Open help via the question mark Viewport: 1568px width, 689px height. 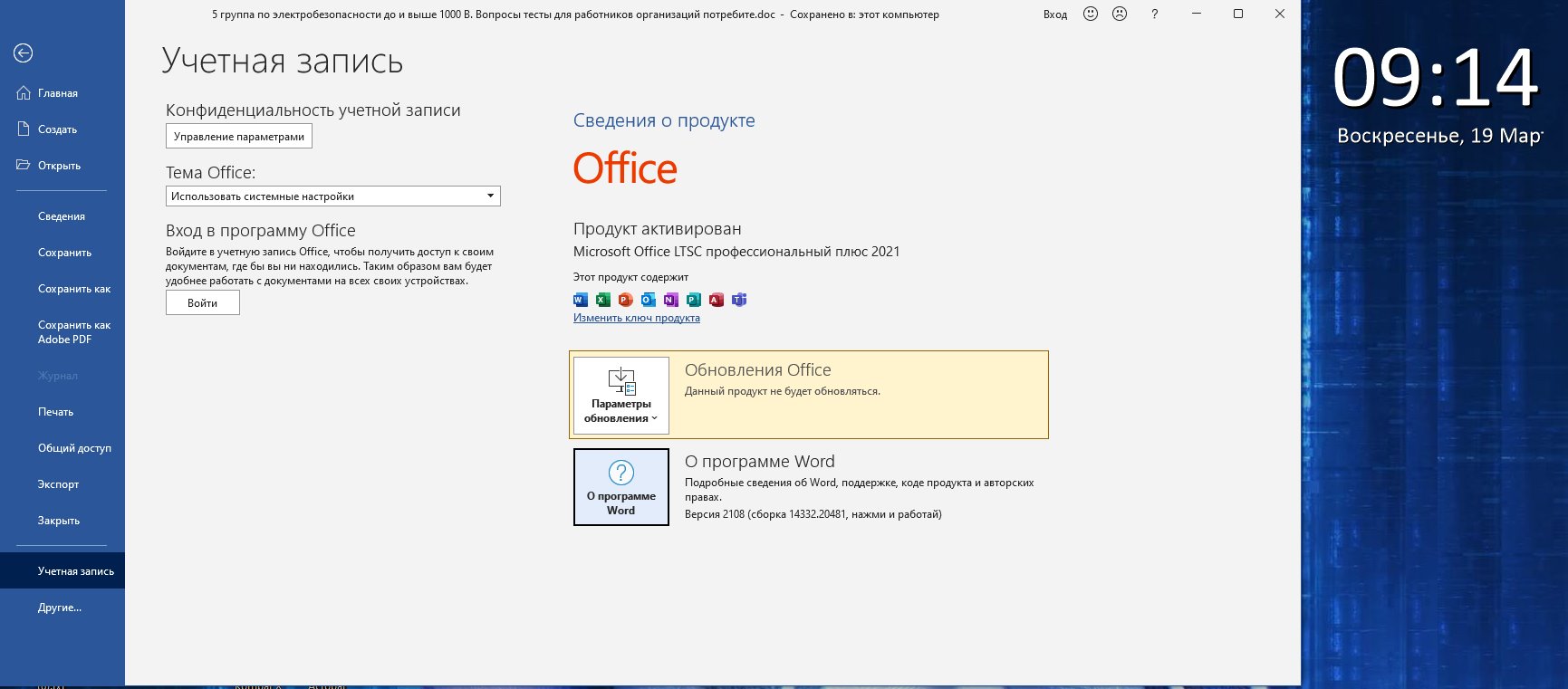coord(1154,14)
